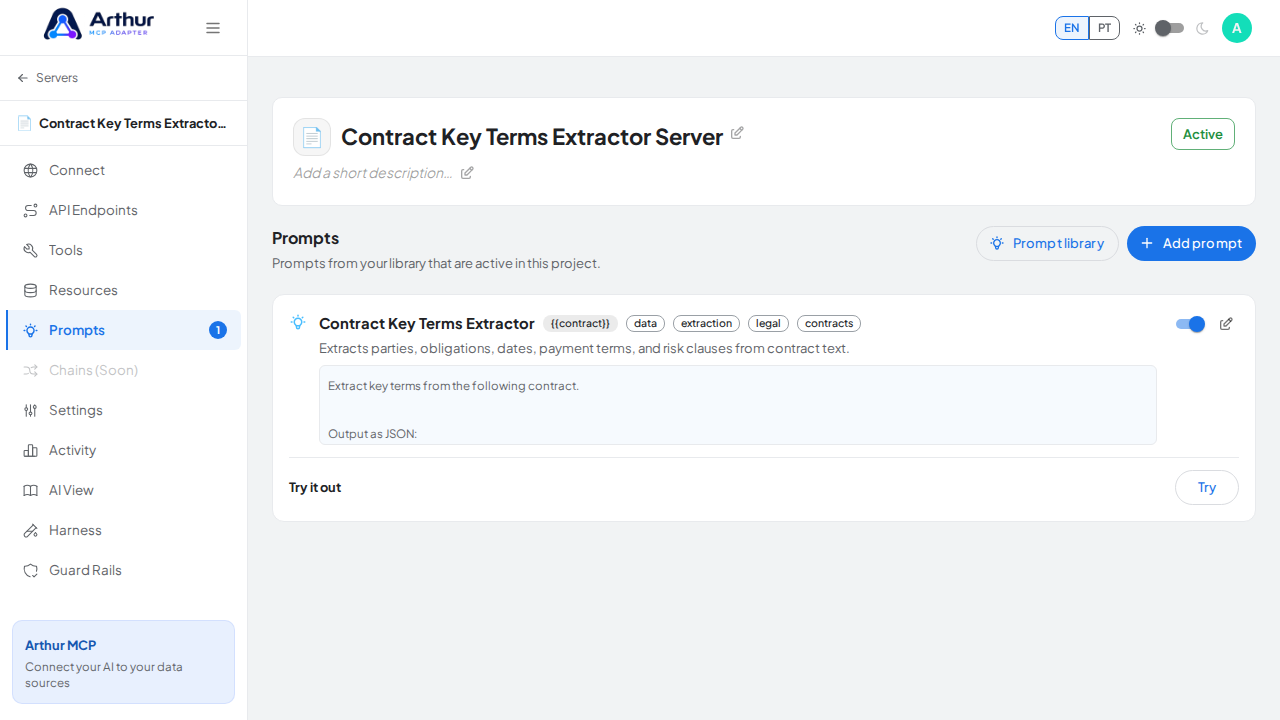Viewport: 1280px width, 720px height.
Task: Click the Prompts lightbulb icon in sidebar
Action: pos(30,330)
